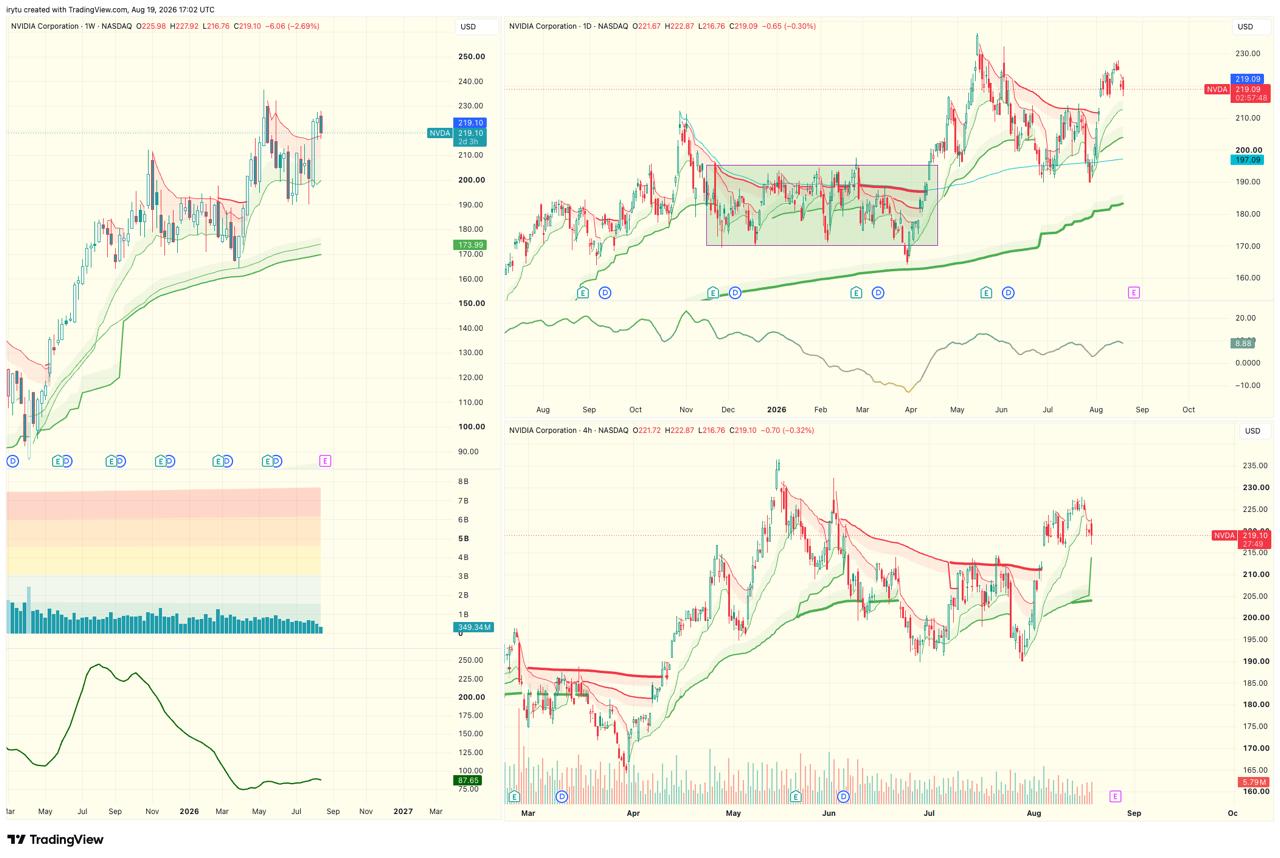Click the 'NVIDIA Corporation · 1W · NASDAQ' chart title
The height and width of the screenshot is (858, 1280).
pos(69,26)
